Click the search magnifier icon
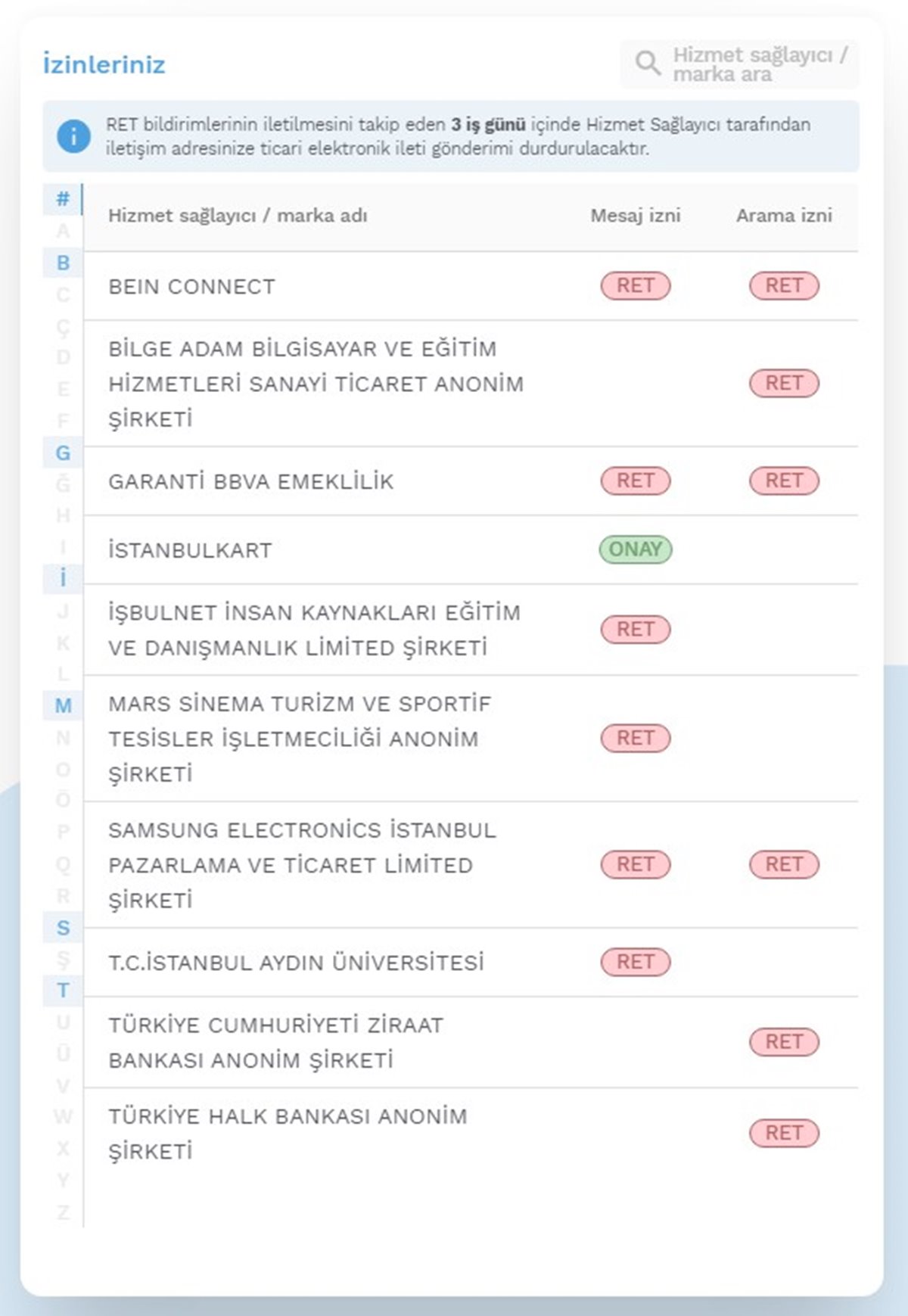Screen dimensions: 908x1316 [648, 64]
